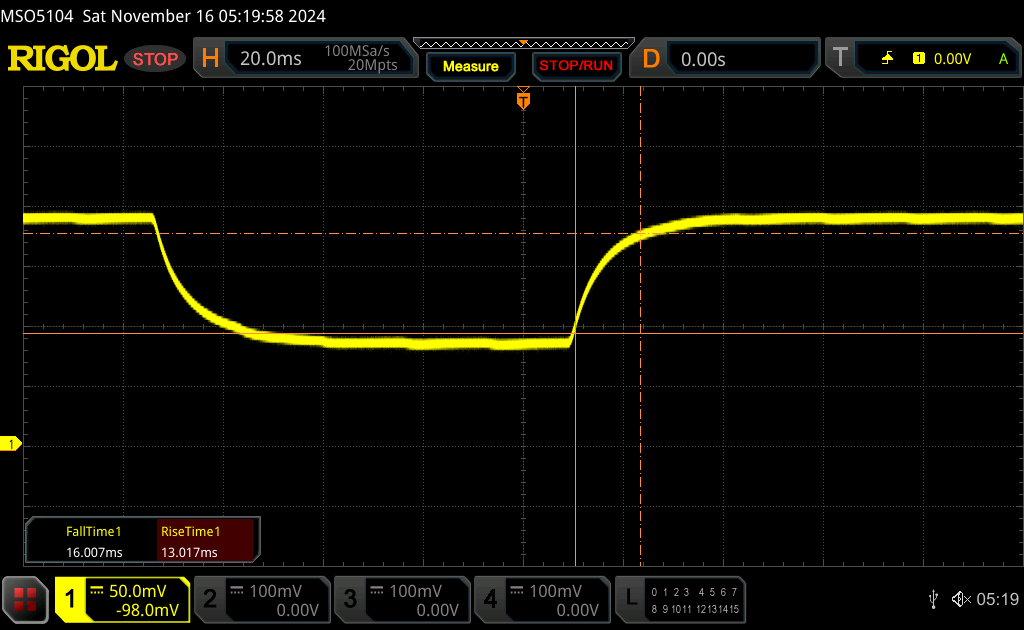Click the rising edge trigger type icon
The height and width of the screenshot is (630, 1024).
click(887, 59)
